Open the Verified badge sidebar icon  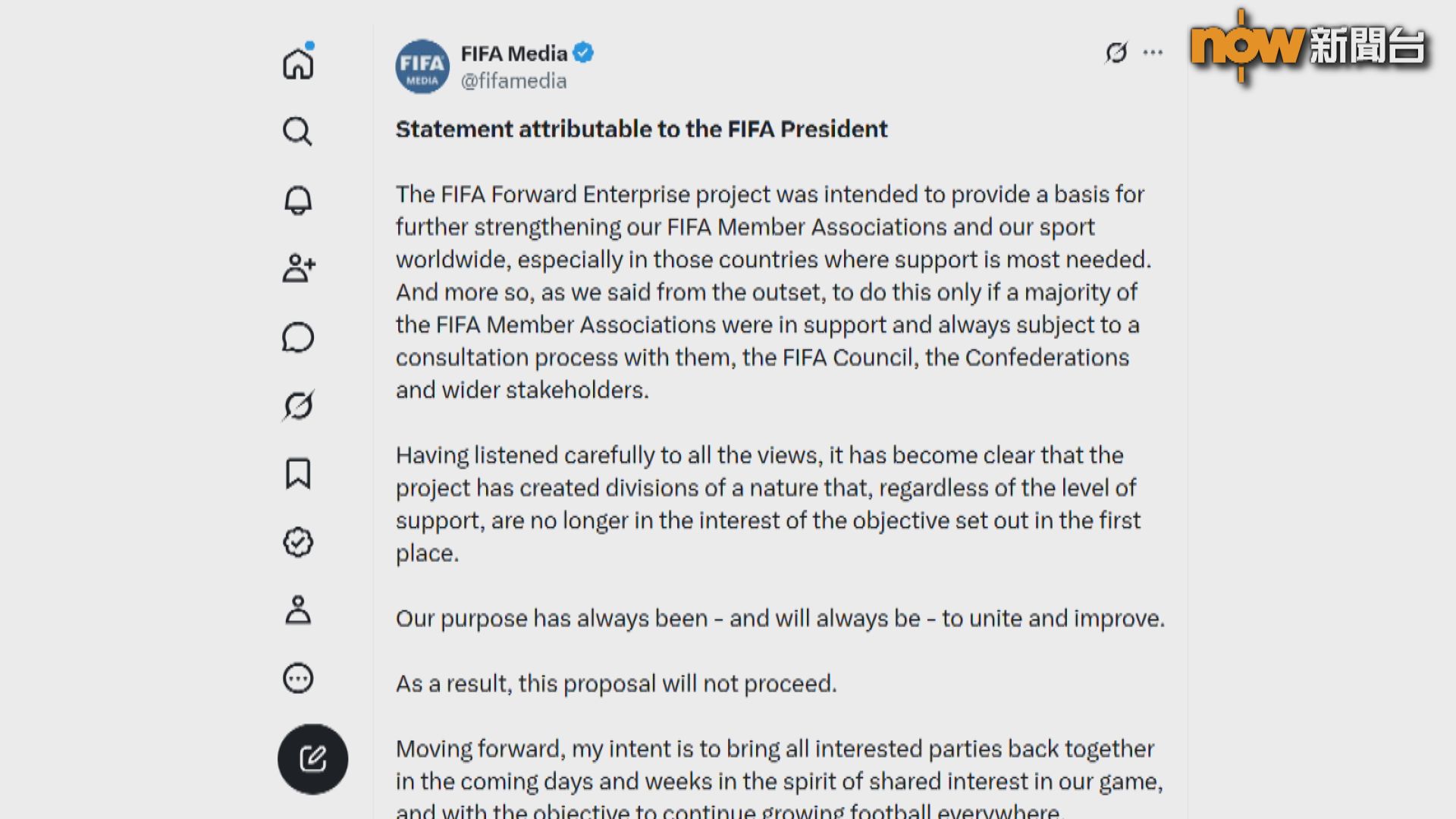tap(298, 541)
